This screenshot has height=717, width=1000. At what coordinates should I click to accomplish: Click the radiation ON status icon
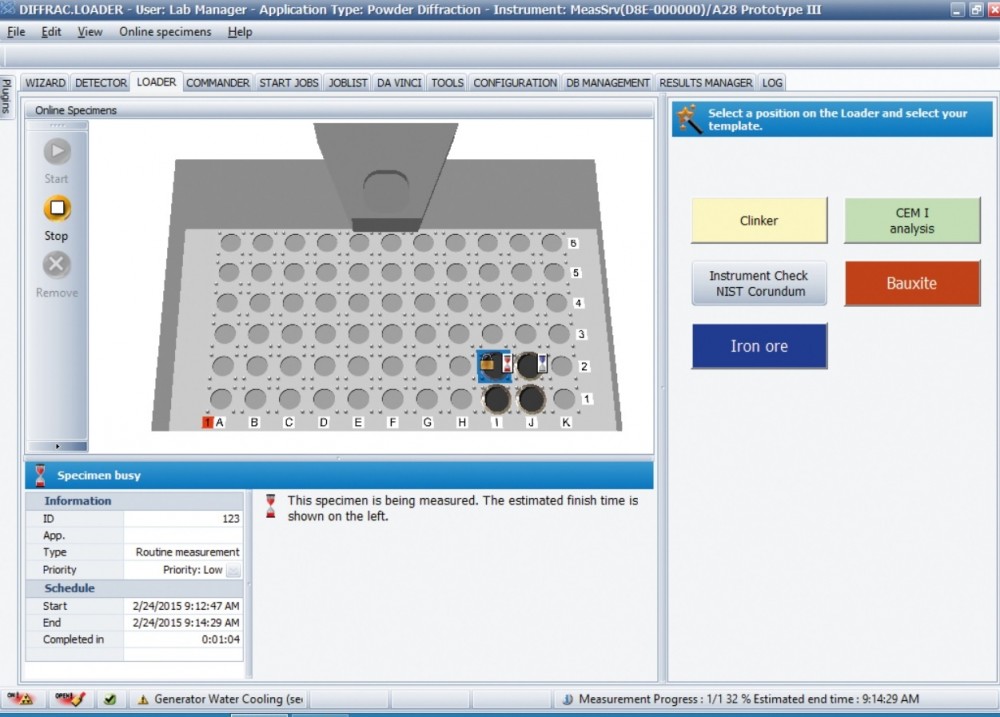coord(20,699)
